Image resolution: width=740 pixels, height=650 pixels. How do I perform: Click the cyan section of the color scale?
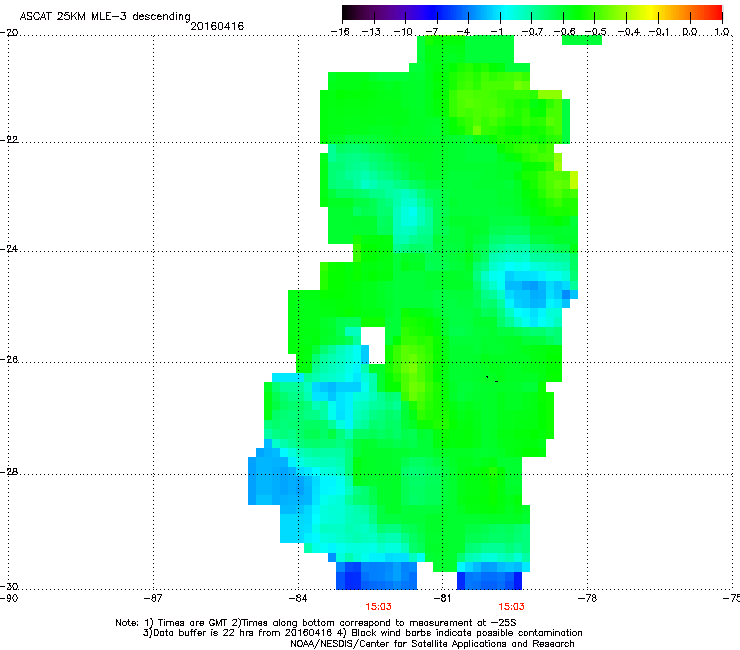[x=505, y=12]
